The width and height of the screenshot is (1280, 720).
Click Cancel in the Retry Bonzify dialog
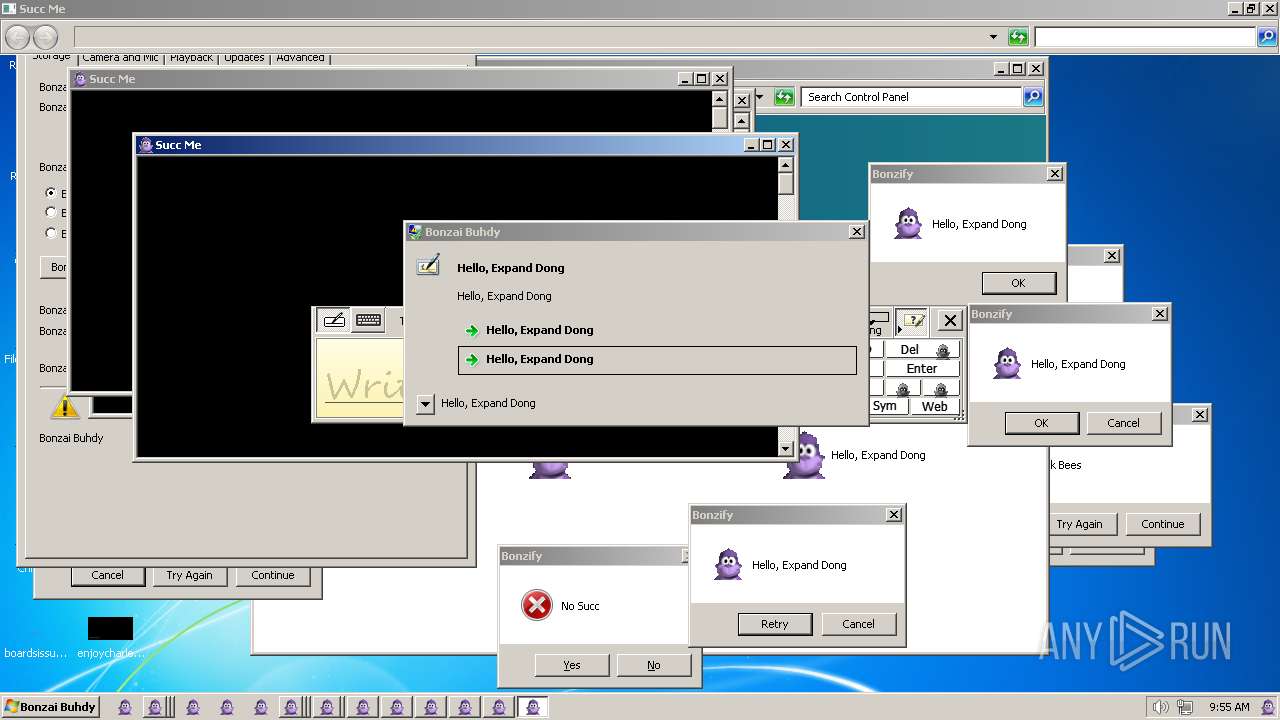pos(858,624)
